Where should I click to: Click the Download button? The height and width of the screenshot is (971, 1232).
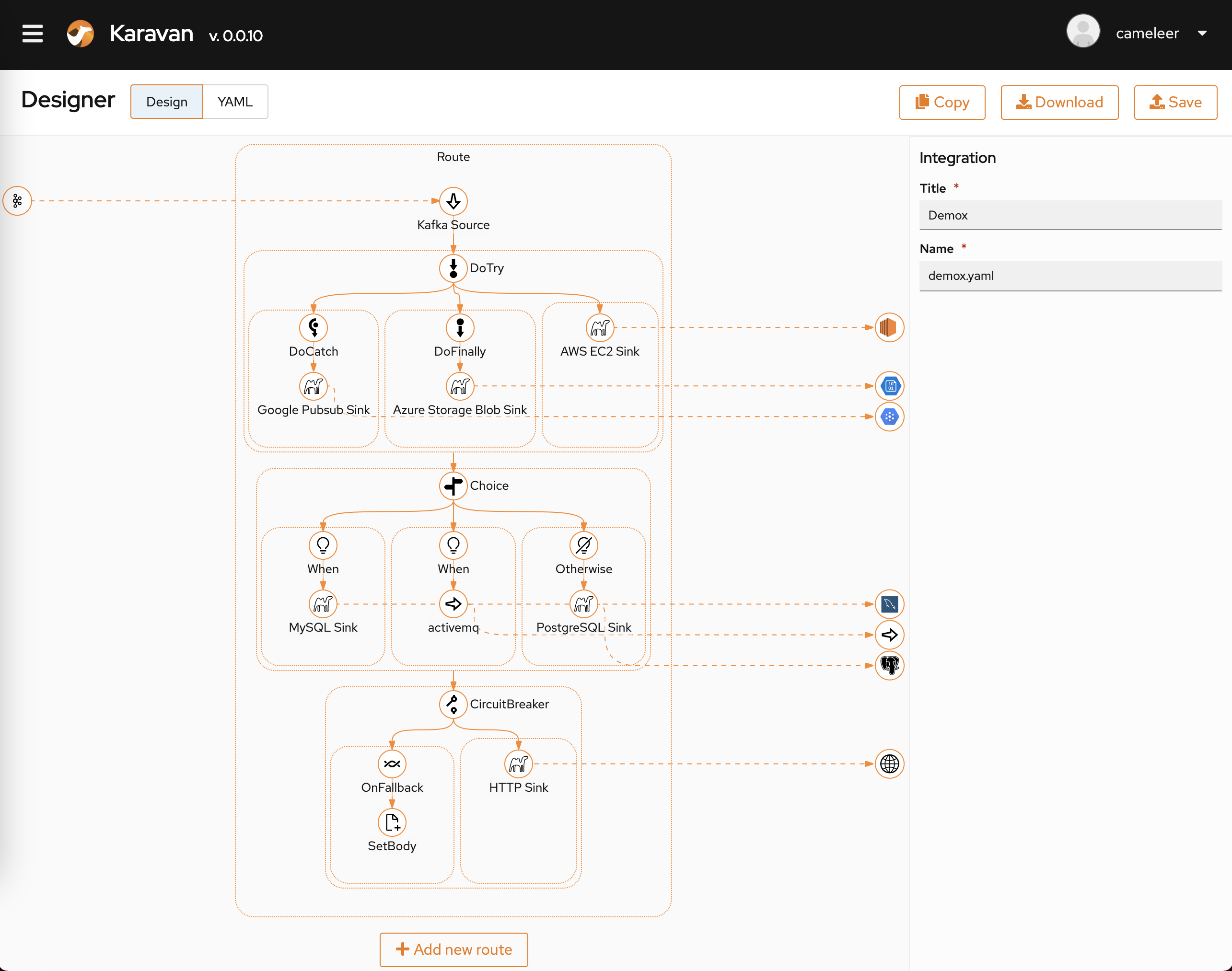(x=1059, y=103)
